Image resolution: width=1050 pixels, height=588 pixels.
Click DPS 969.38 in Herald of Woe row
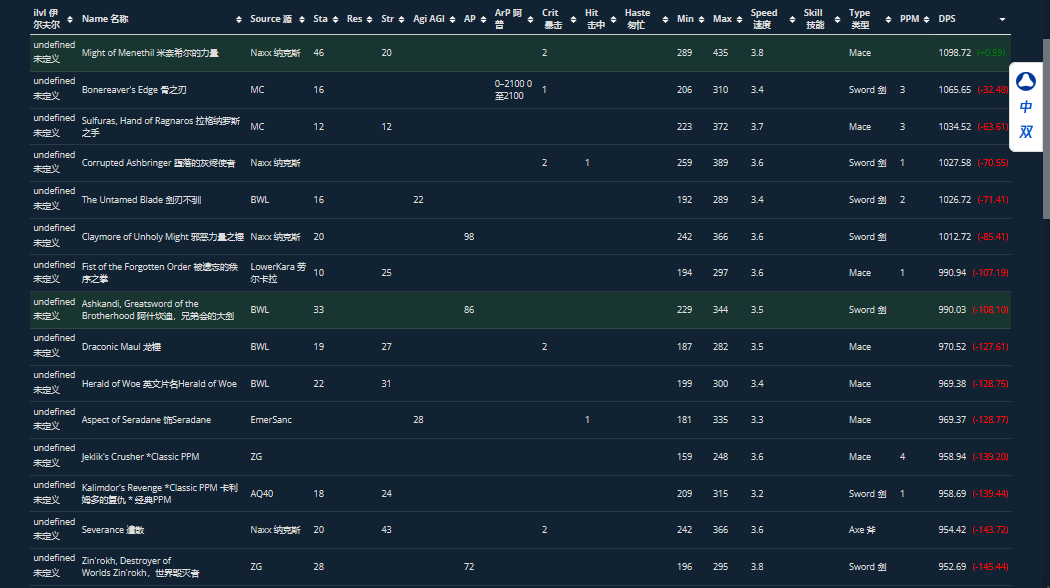(x=952, y=384)
